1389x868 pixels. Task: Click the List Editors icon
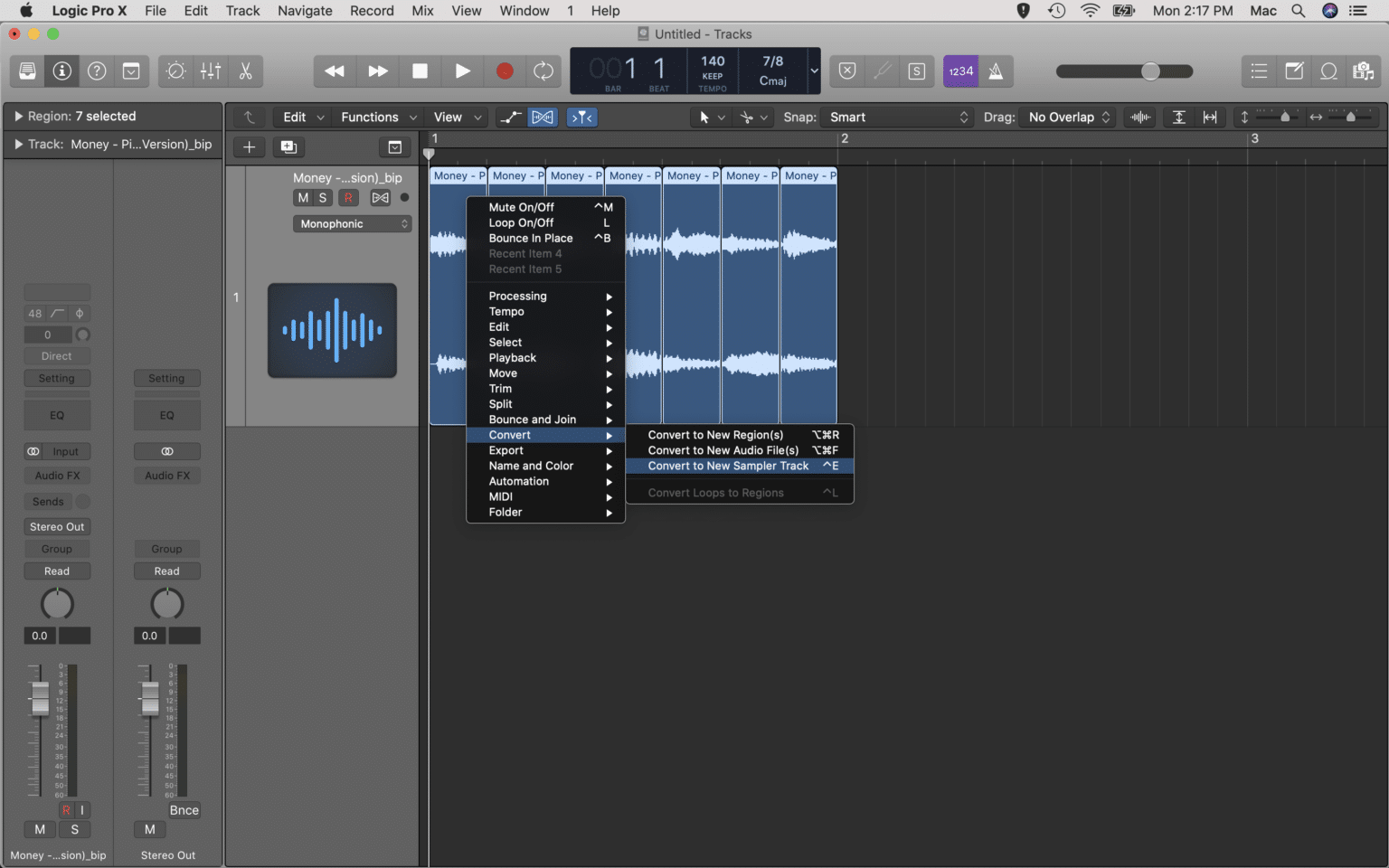tap(1258, 71)
